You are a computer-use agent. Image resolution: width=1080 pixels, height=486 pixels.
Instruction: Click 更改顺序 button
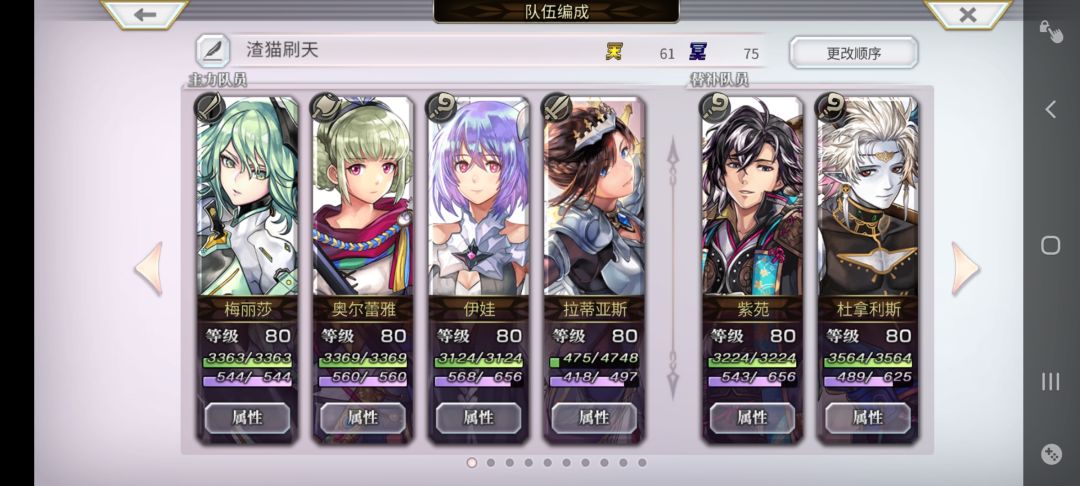click(x=854, y=52)
